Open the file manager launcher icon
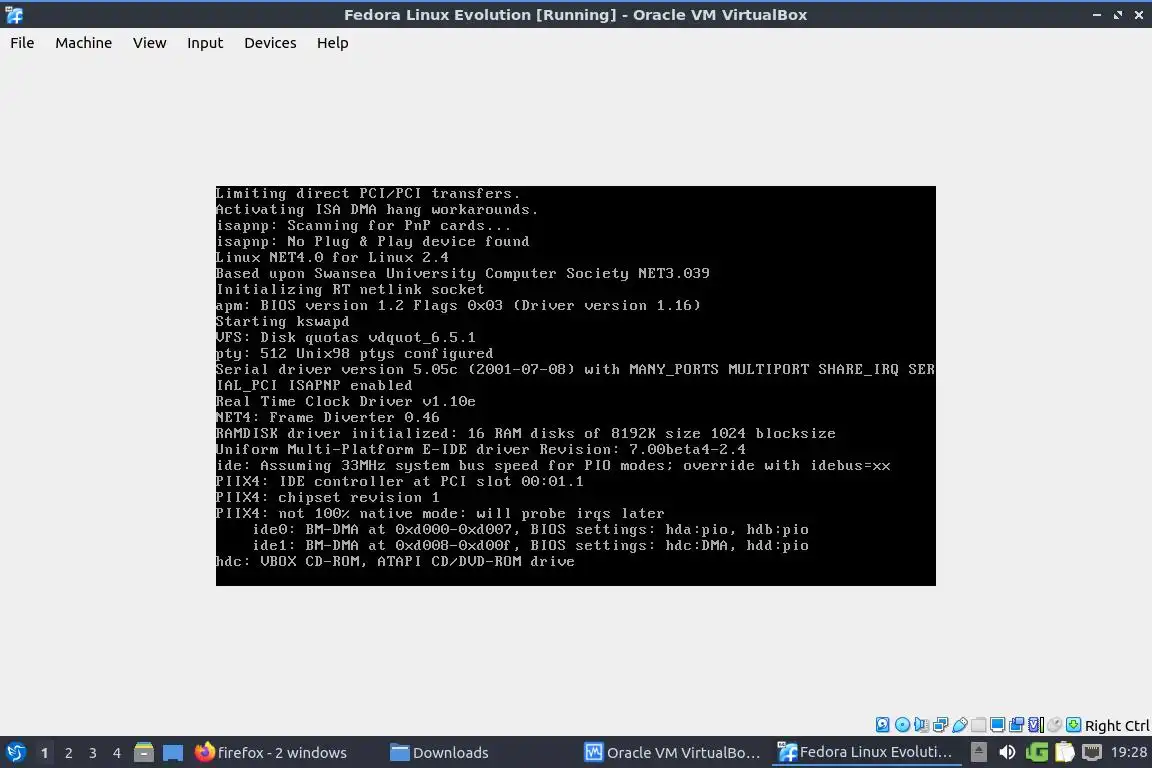The width and height of the screenshot is (1152, 768). (x=144, y=752)
